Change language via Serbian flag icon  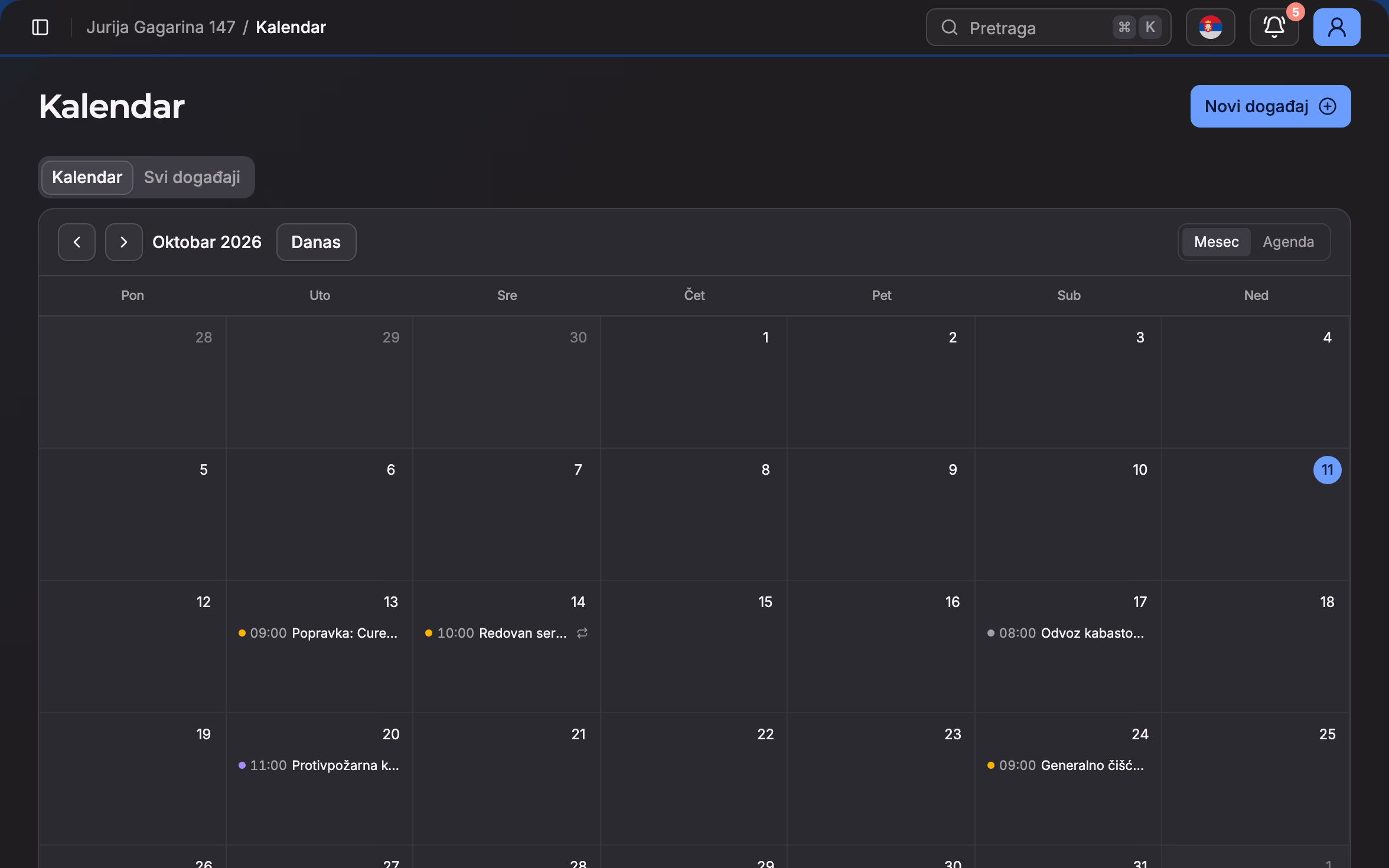[1210, 27]
